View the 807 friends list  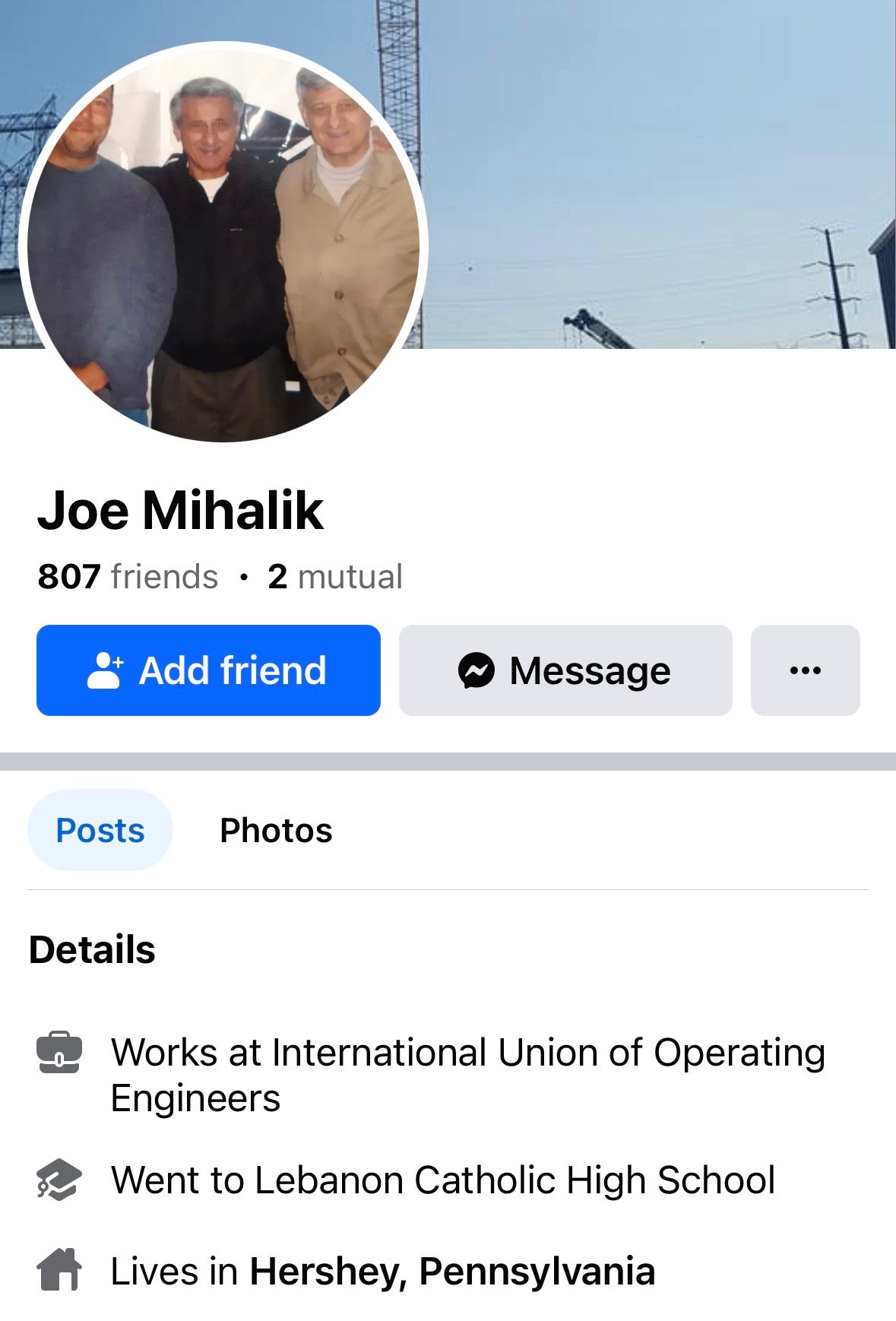coord(128,576)
